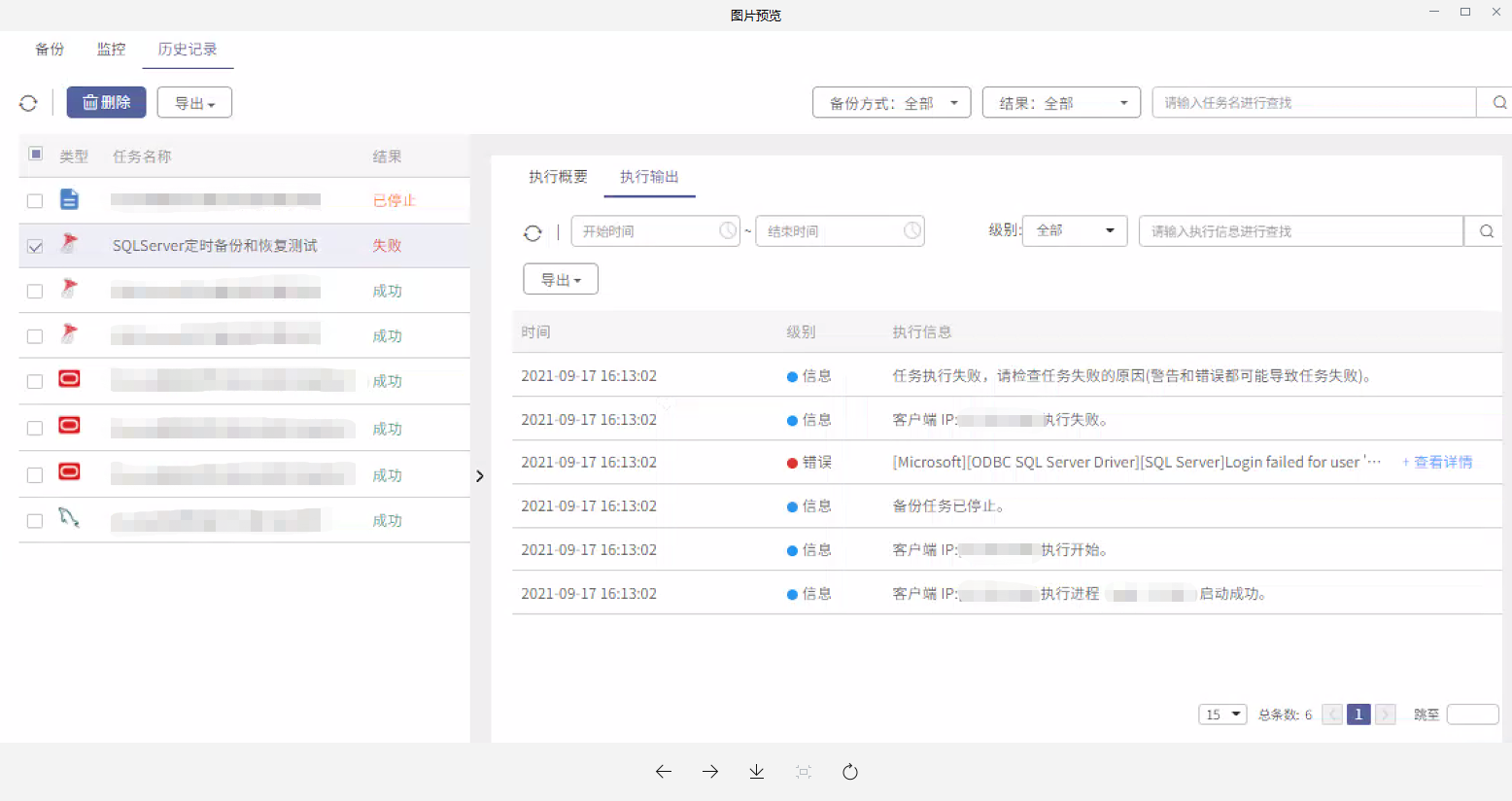Click the task name search magnifier icon
Image resolution: width=1512 pixels, height=801 pixels.
tap(1498, 102)
